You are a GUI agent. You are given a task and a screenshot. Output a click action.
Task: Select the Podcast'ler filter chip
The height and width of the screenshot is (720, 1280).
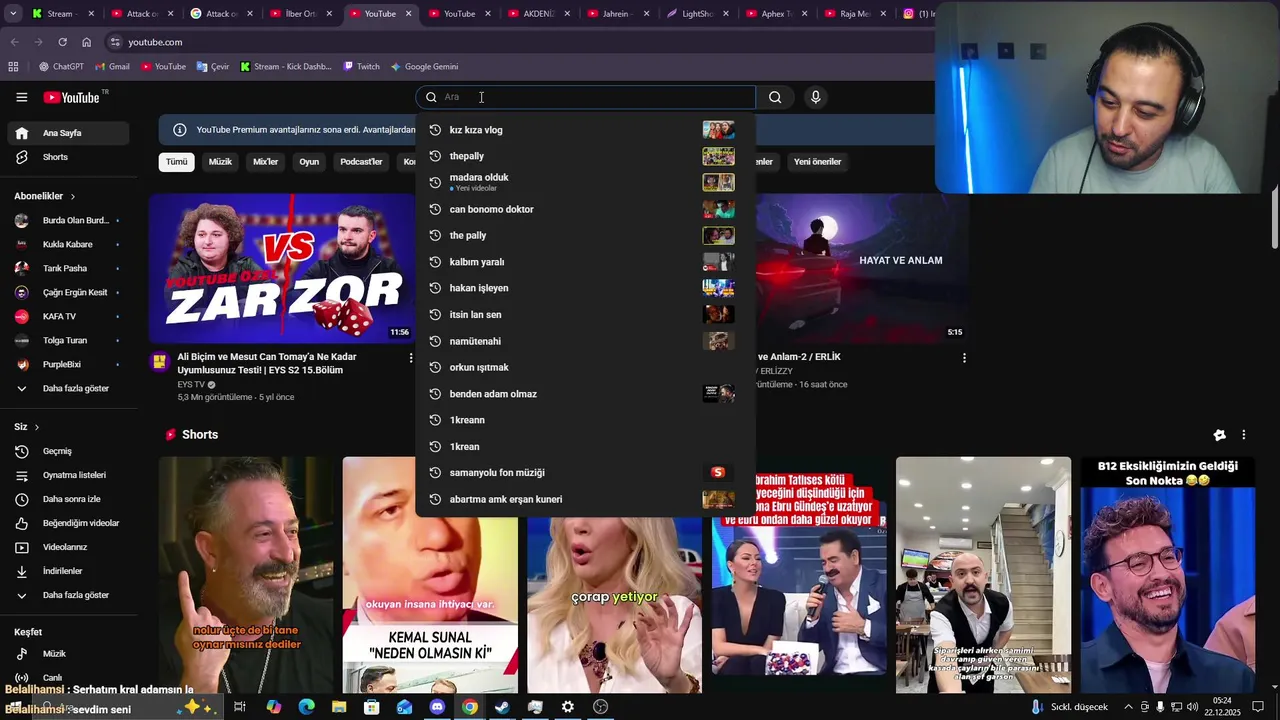[x=361, y=162]
